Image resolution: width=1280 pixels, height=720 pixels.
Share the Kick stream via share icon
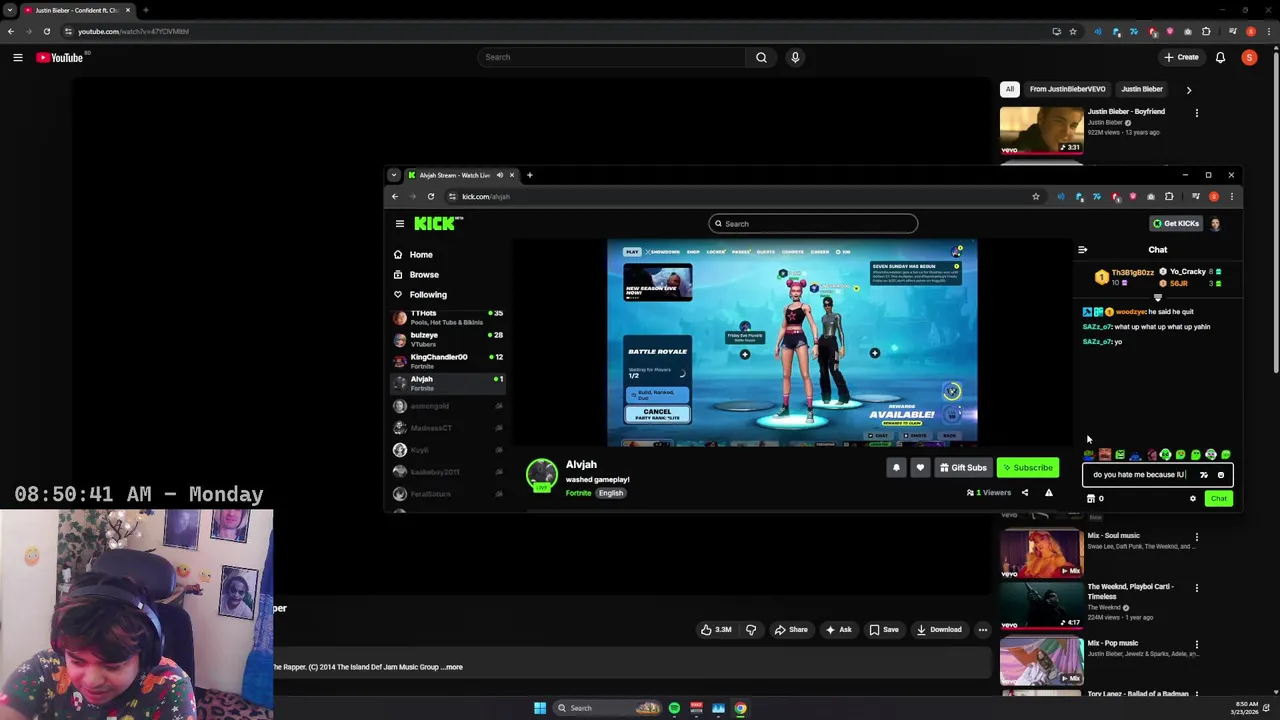(1024, 493)
